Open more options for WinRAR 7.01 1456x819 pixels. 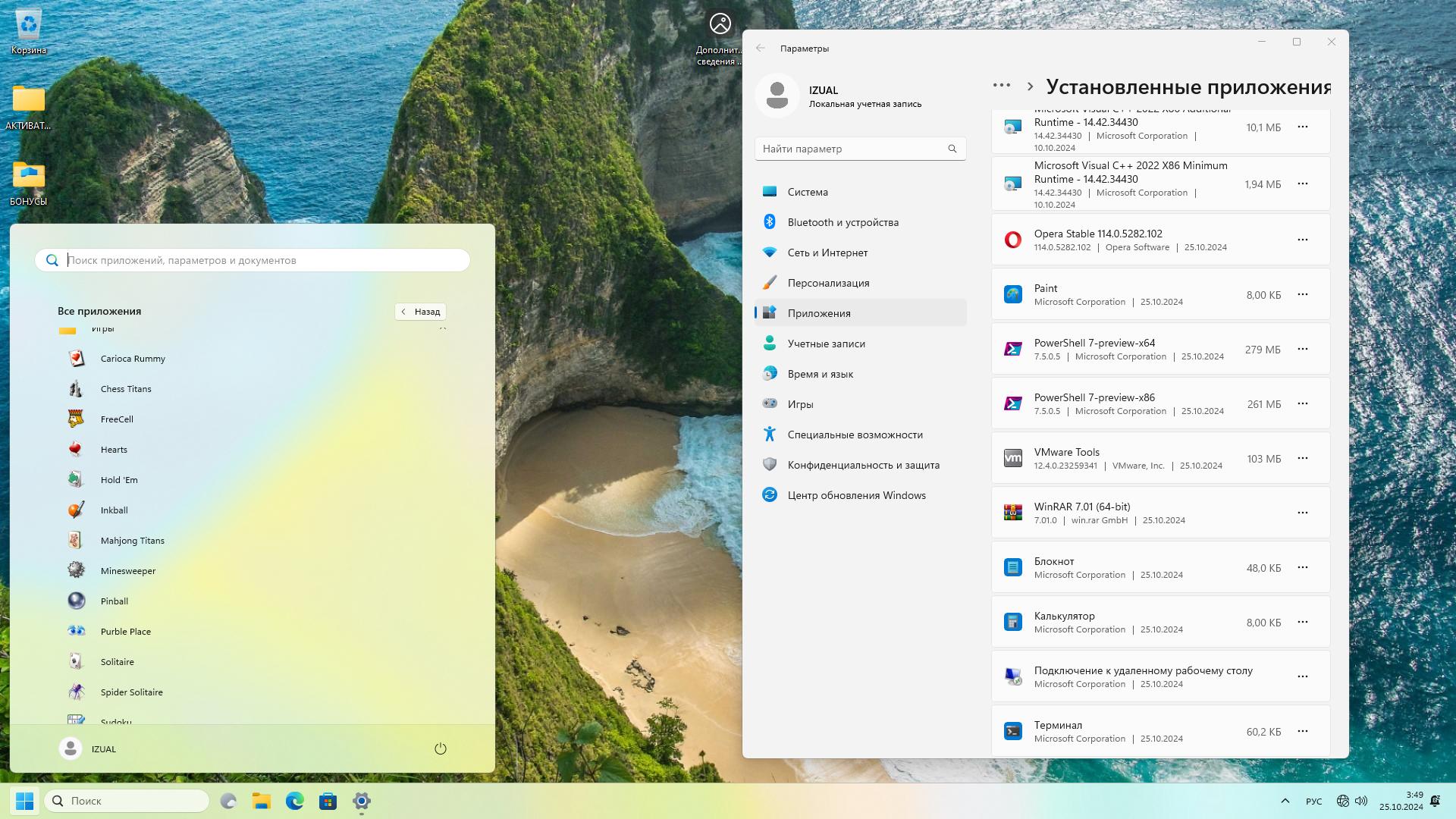click(x=1302, y=513)
